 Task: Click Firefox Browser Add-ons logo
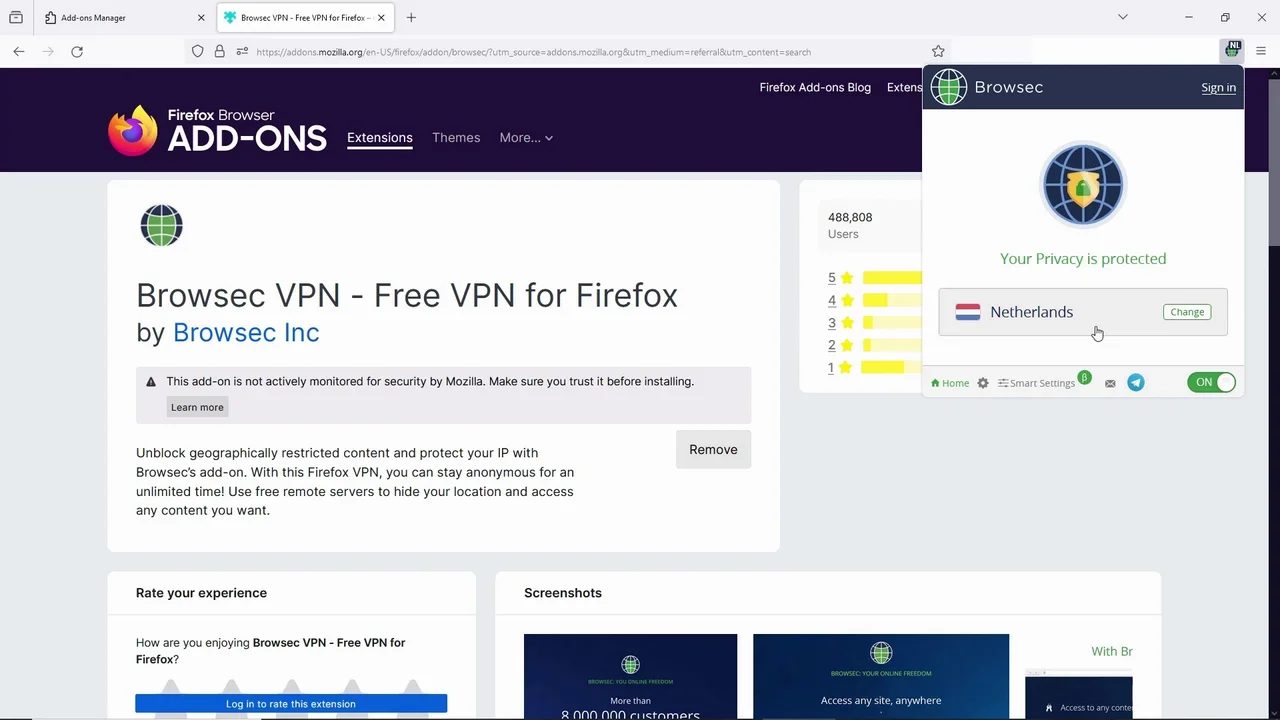point(217,131)
